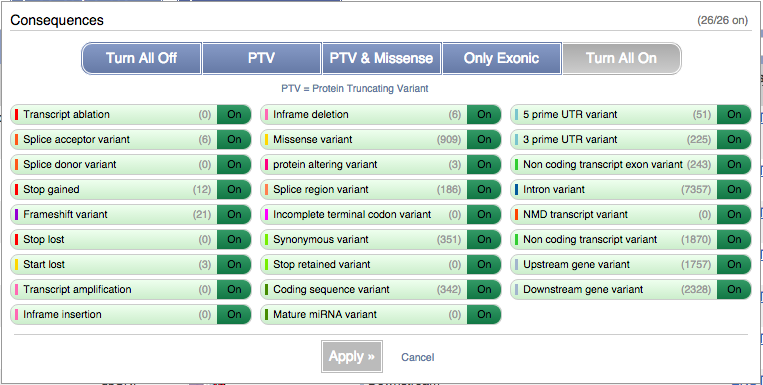The width and height of the screenshot is (763, 385).
Task: Switch off Stop gained consequence
Action: pyautogui.click(x=234, y=189)
